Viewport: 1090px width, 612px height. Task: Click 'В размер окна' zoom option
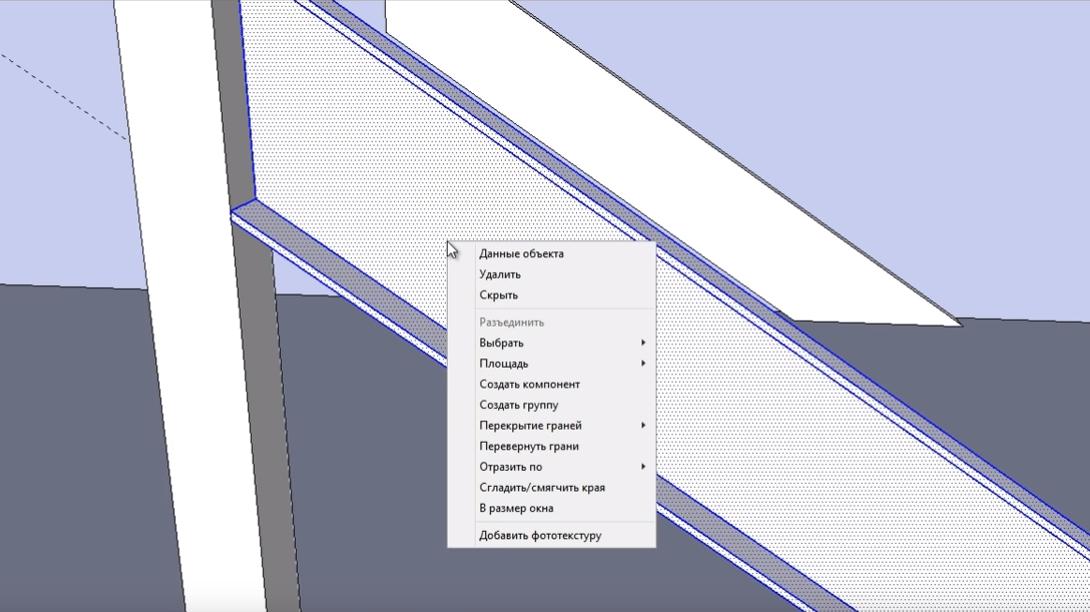pos(516,508)
